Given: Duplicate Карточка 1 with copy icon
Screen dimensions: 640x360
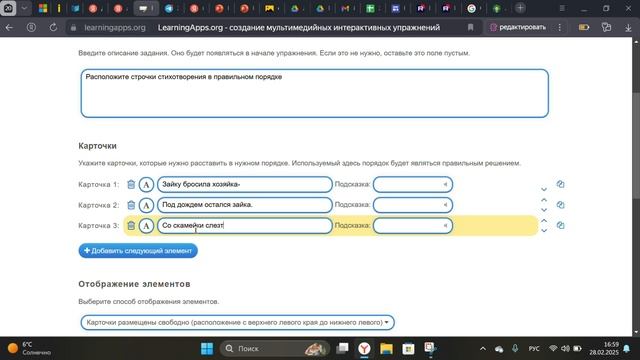Looking at the screenshot, I should (560, 184).
